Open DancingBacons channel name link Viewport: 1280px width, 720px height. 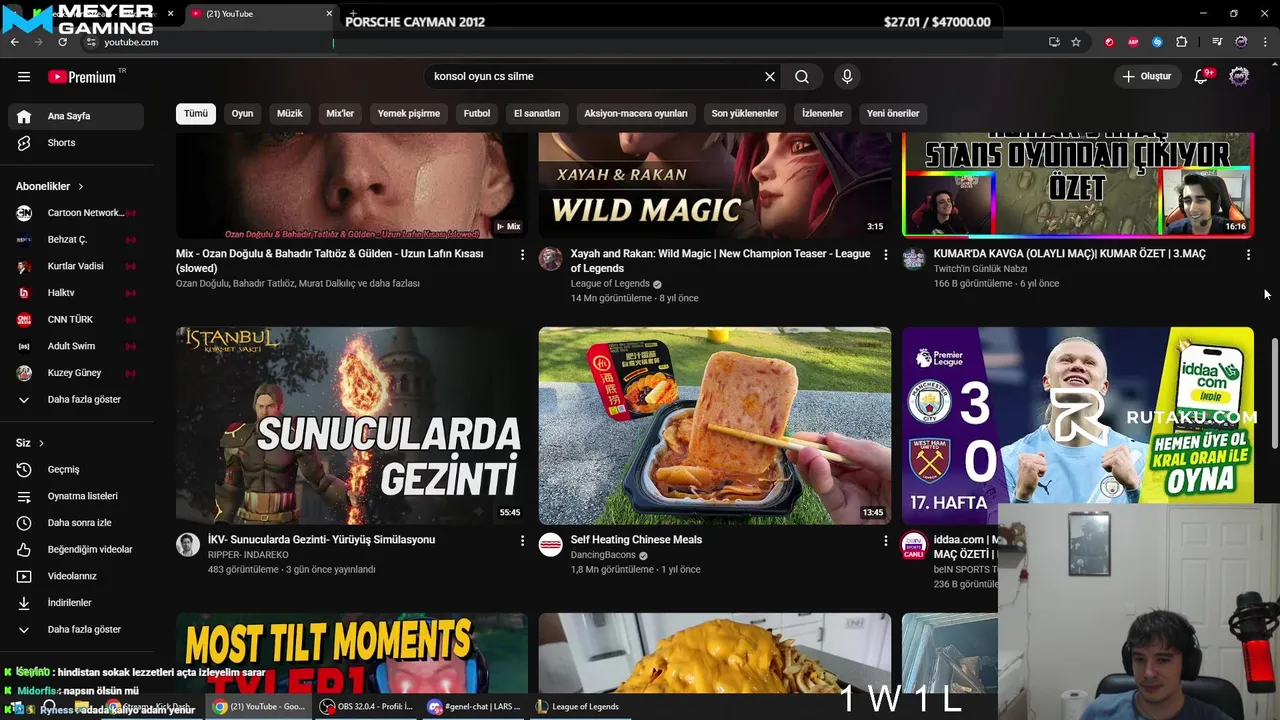tap(603, 555)
